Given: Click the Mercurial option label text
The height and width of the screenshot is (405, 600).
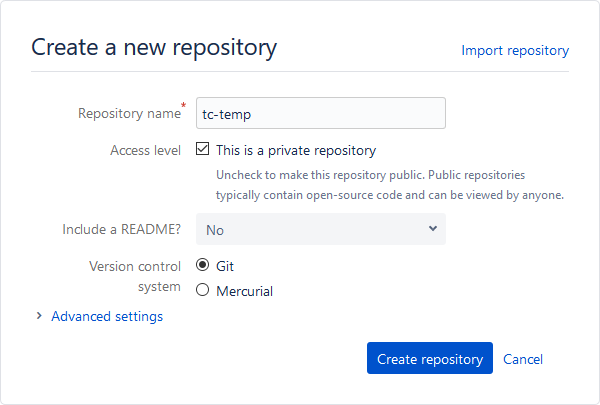Looking at the screenshot, I should (x=244, y=292).
